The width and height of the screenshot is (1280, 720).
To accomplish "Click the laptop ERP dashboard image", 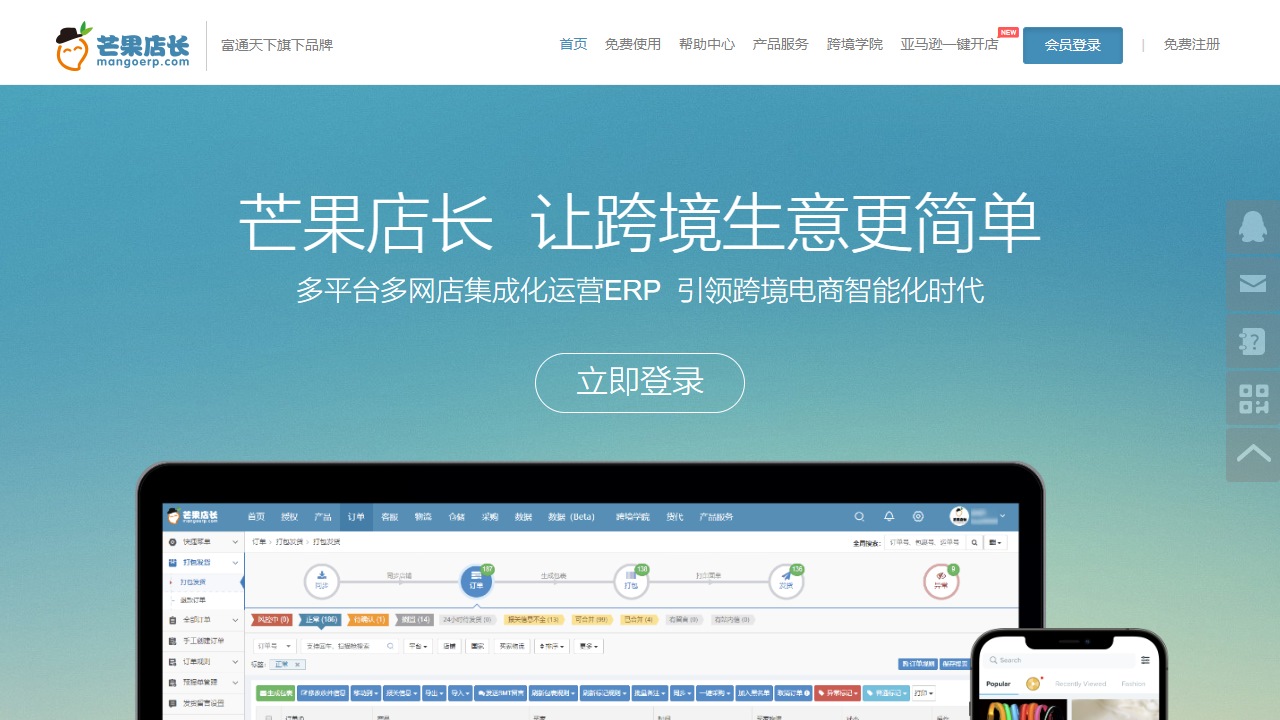I will tap(590, 592).
